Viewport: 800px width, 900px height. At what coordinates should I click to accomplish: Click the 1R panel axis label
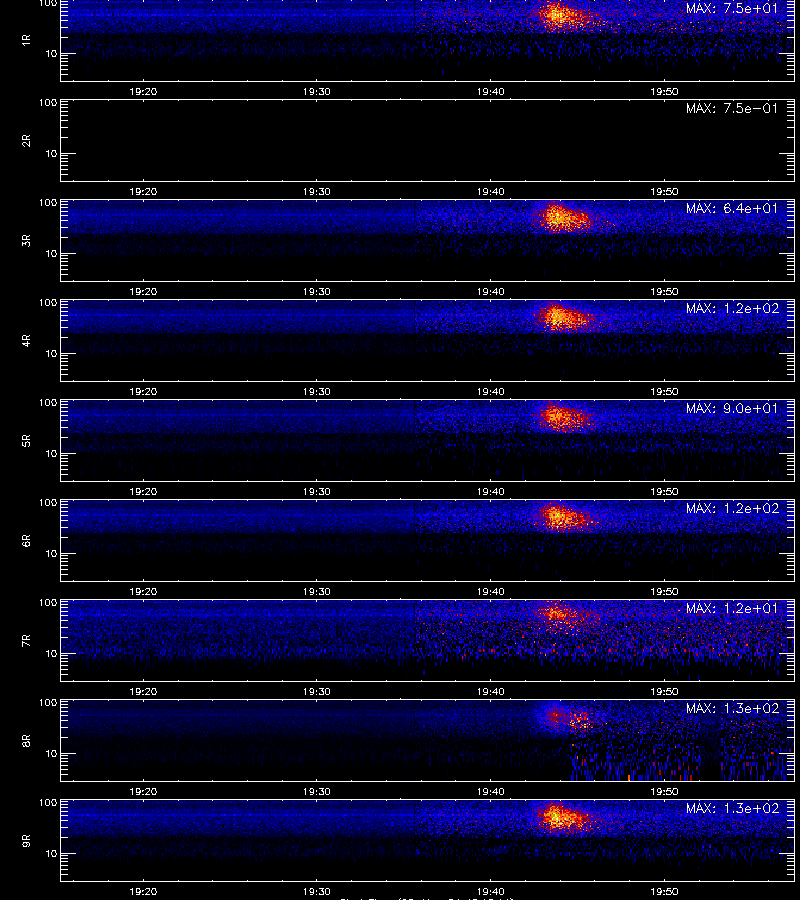[x=26, y=40]
